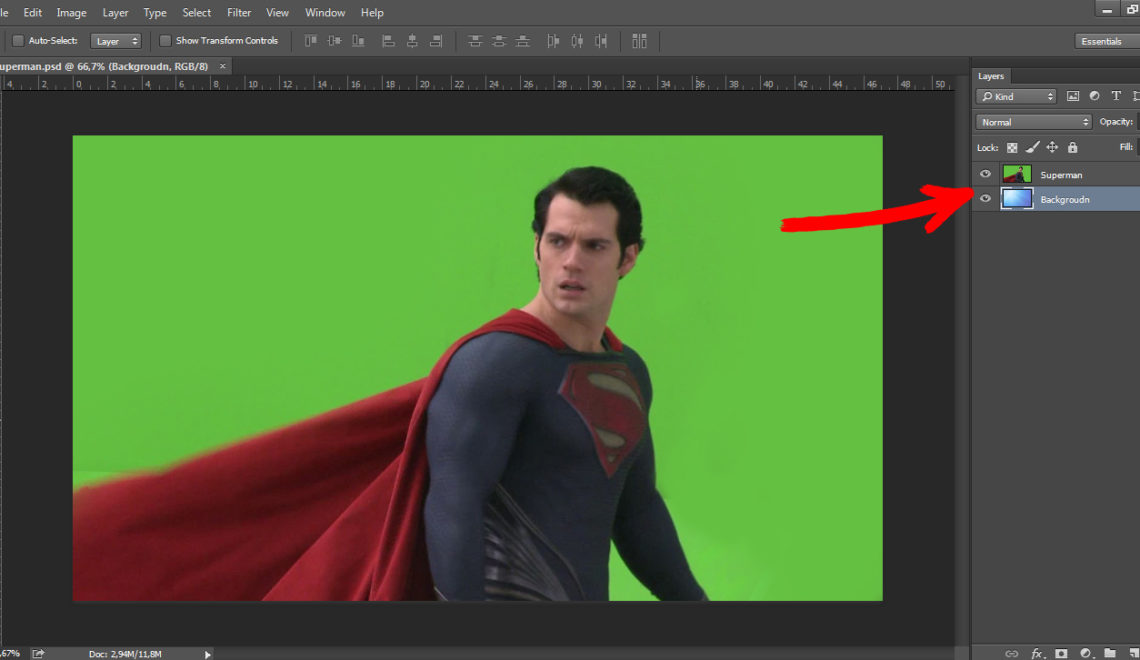Click Auto-Align Layers icon
This screenshot has width=1140, height=660.
(x=639, y=41)
